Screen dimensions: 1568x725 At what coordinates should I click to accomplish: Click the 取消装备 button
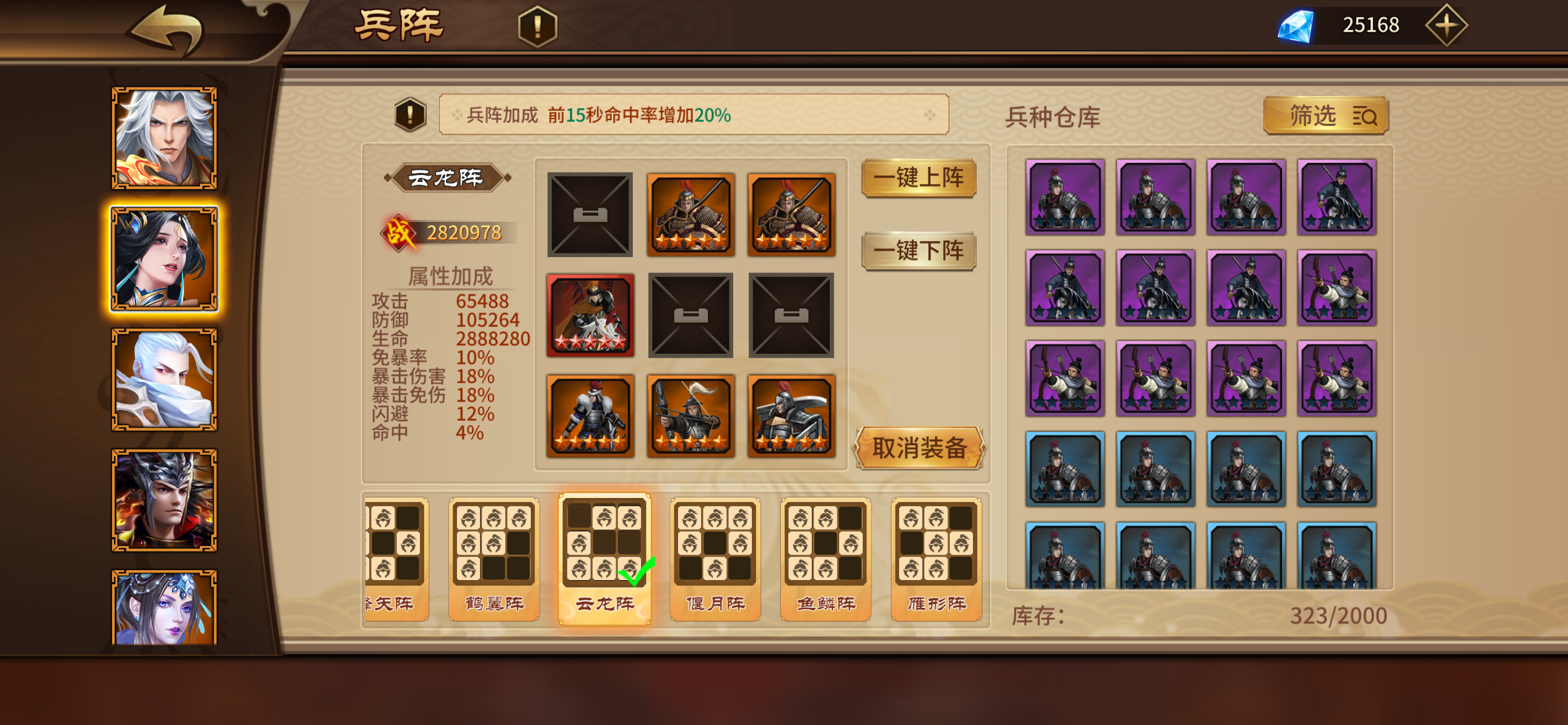(x=920, y=447)
